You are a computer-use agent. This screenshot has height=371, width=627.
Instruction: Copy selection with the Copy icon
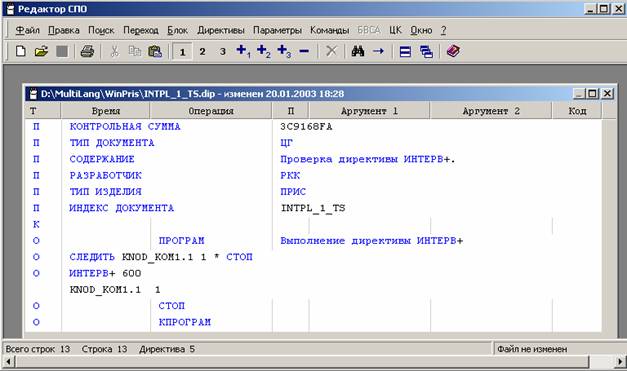point(134,51)
